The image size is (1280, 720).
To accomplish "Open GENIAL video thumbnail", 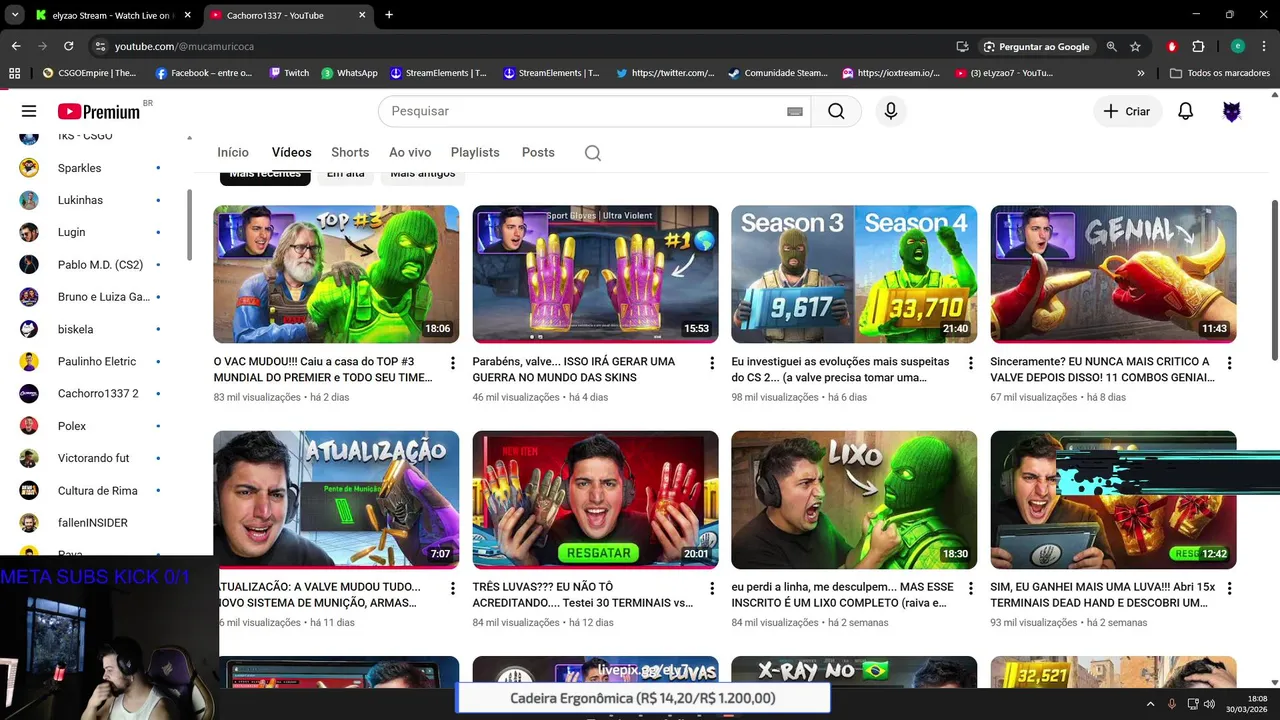I will [x=1113, y=274].
